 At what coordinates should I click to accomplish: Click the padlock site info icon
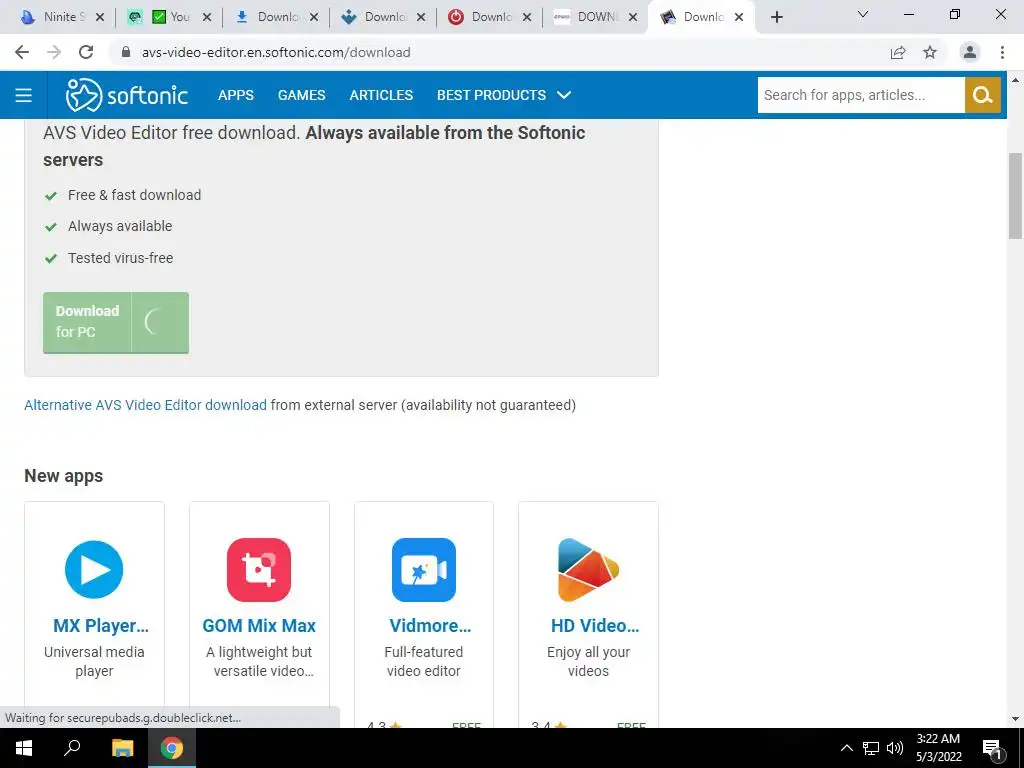click(x=126, y=52)
